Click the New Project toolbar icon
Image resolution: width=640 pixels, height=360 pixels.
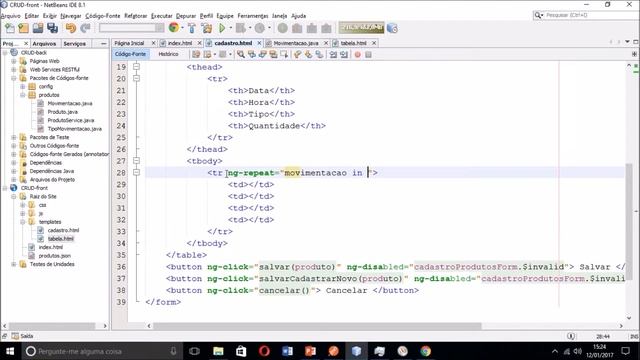pos(24,28)
